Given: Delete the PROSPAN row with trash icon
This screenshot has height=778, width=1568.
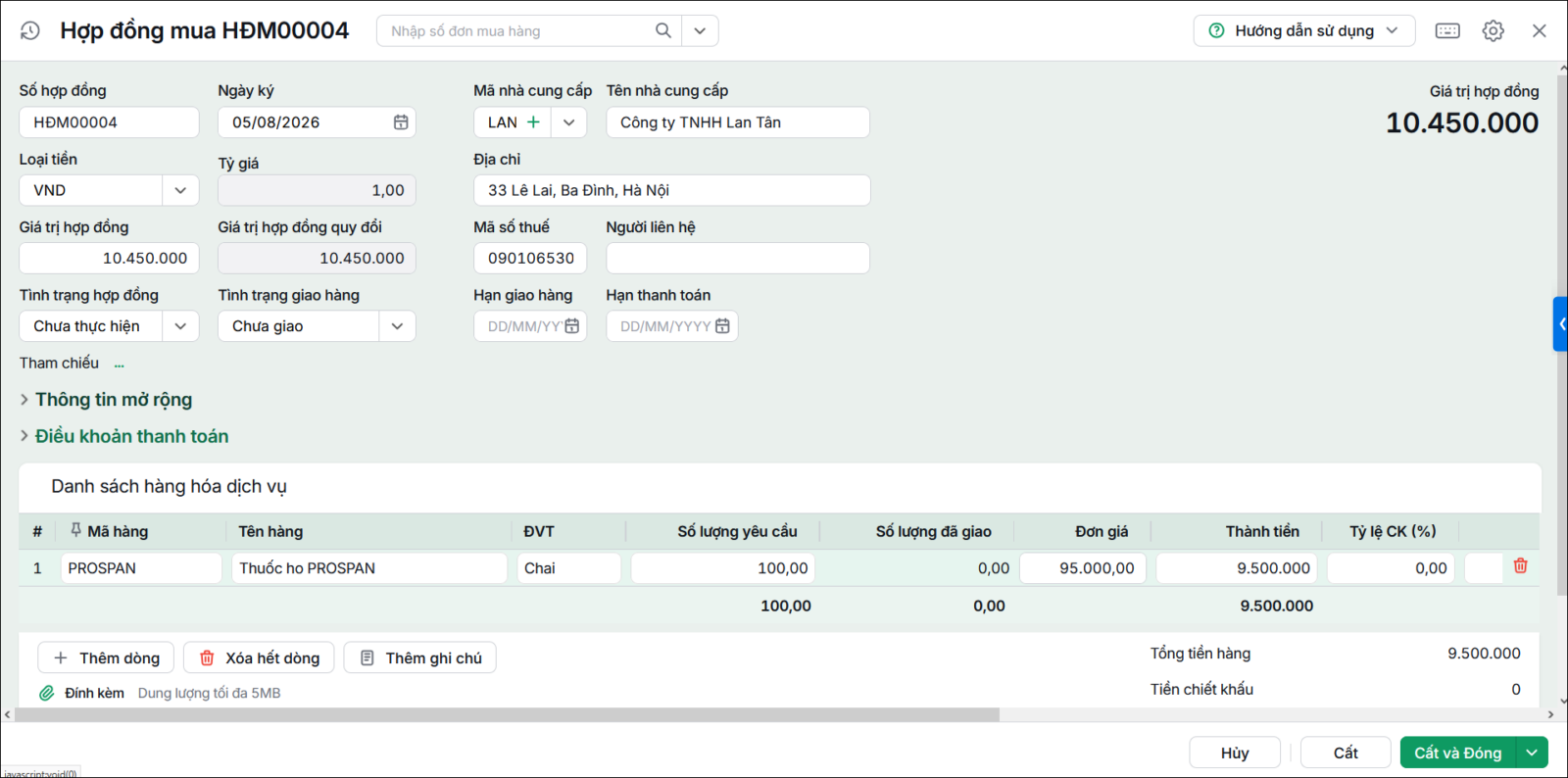Looking at the screenshot, I should coord(1520,566).
